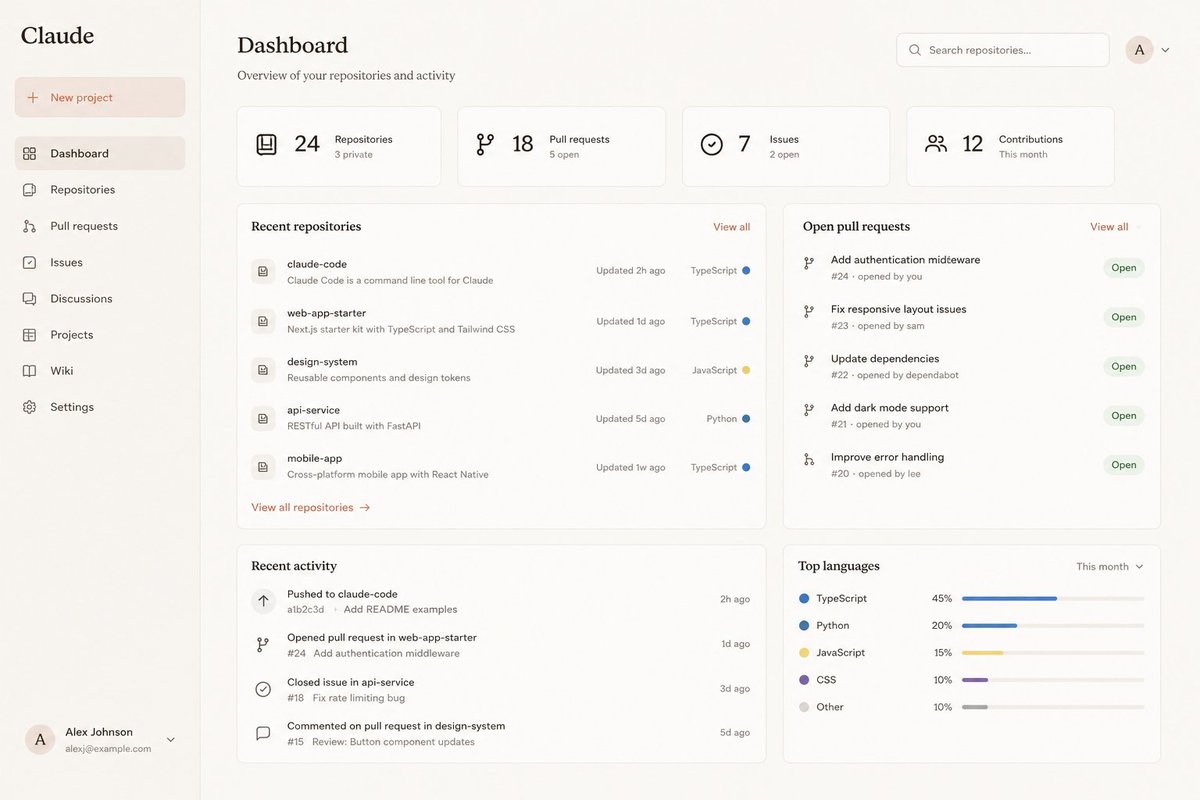Click the plus icon on New project
The height and width of the screenshot is (800, 1200).
tap(32, 98)
